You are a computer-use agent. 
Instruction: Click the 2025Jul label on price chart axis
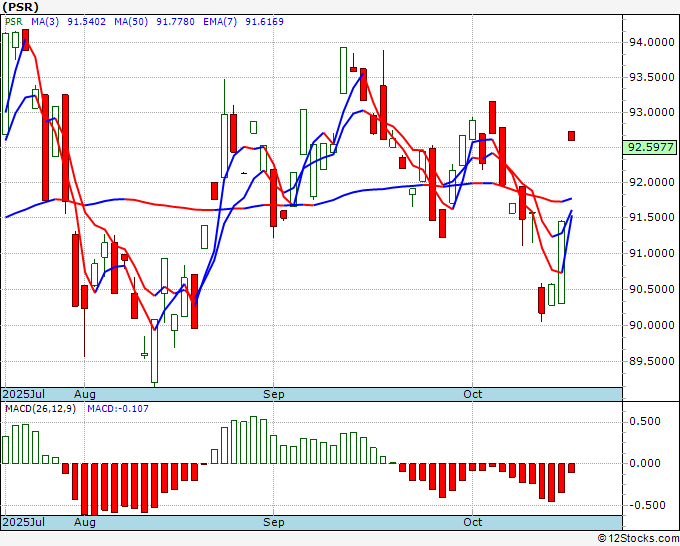point(24,394)
